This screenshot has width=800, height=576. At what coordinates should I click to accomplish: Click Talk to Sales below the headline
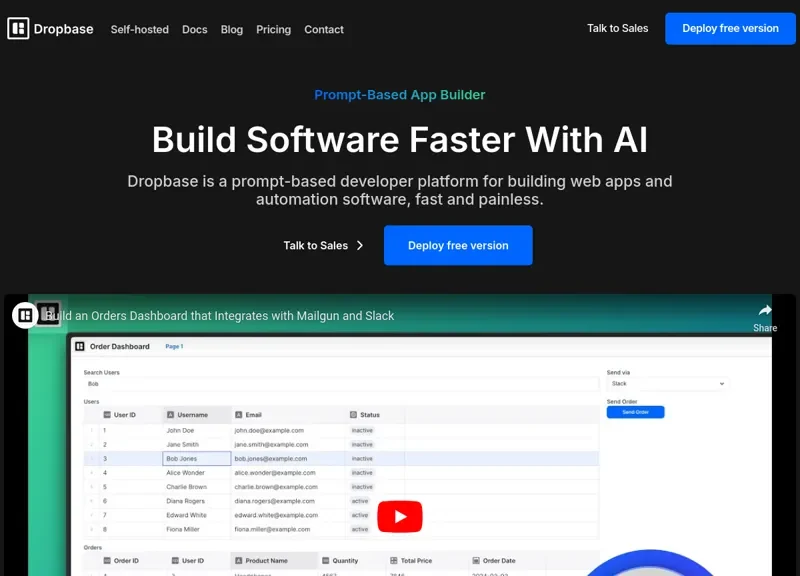coord(315,245)
